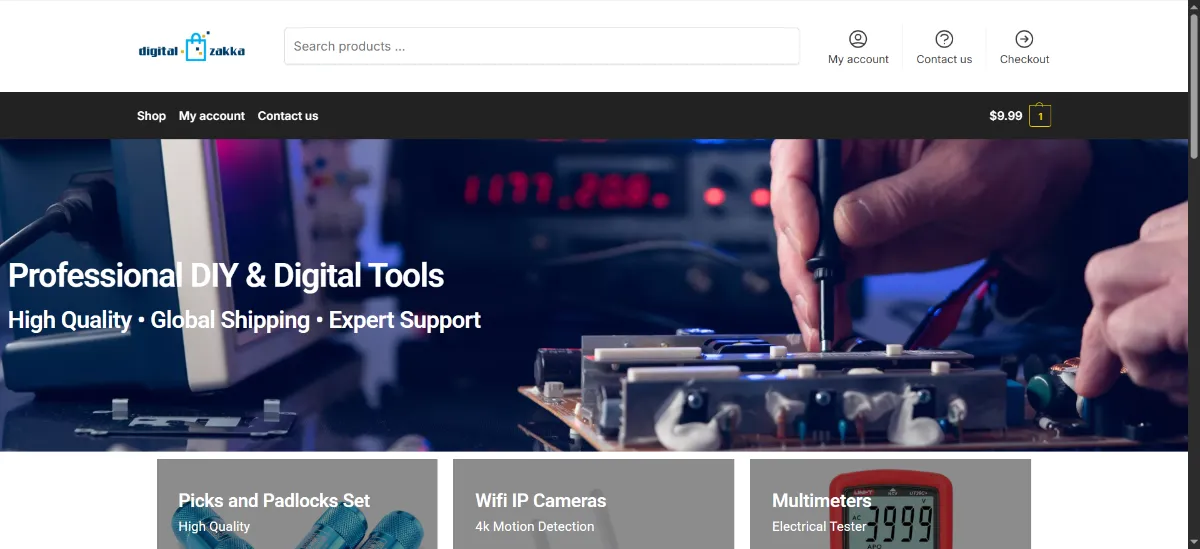The width and height of the screenshot is (1200, 549).
Task: Open Shop in the dark navigation bar
Action: (151, 116)
